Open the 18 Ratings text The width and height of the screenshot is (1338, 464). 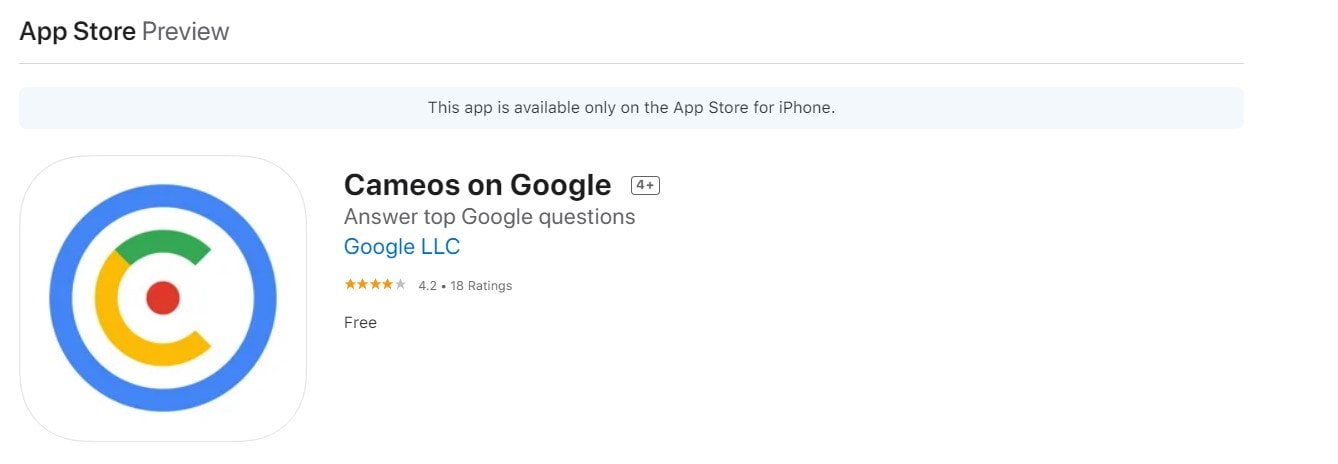481,286
